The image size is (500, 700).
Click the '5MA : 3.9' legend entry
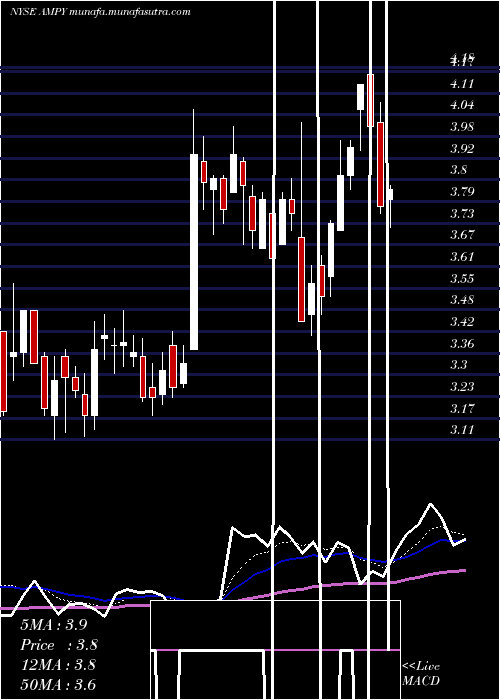tap(54, 625)
